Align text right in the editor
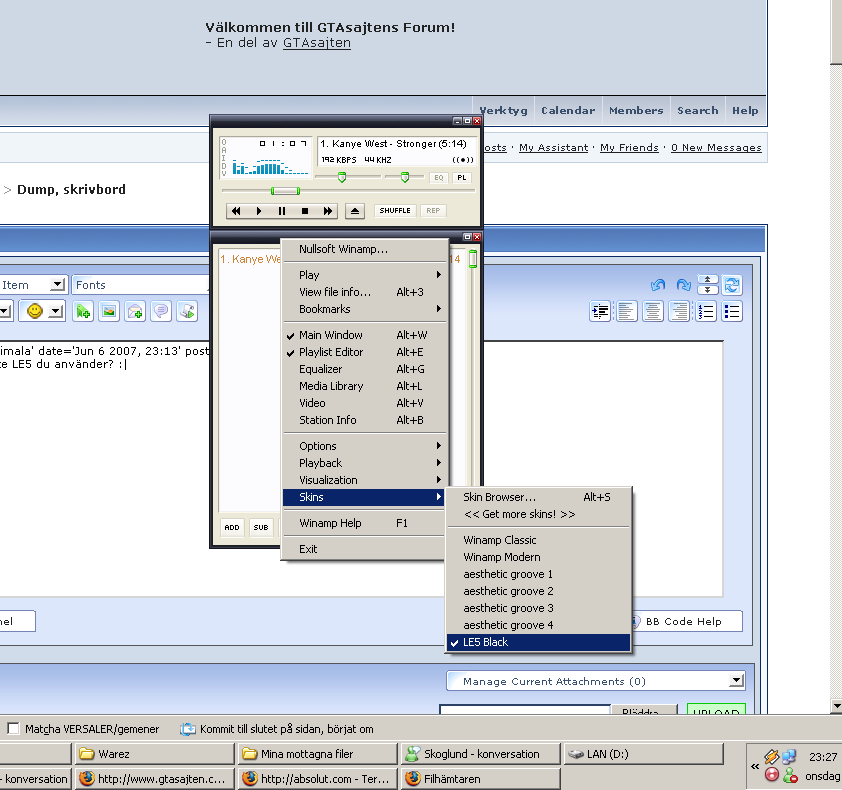Screen dimensions: 842x790 [679, 311]
